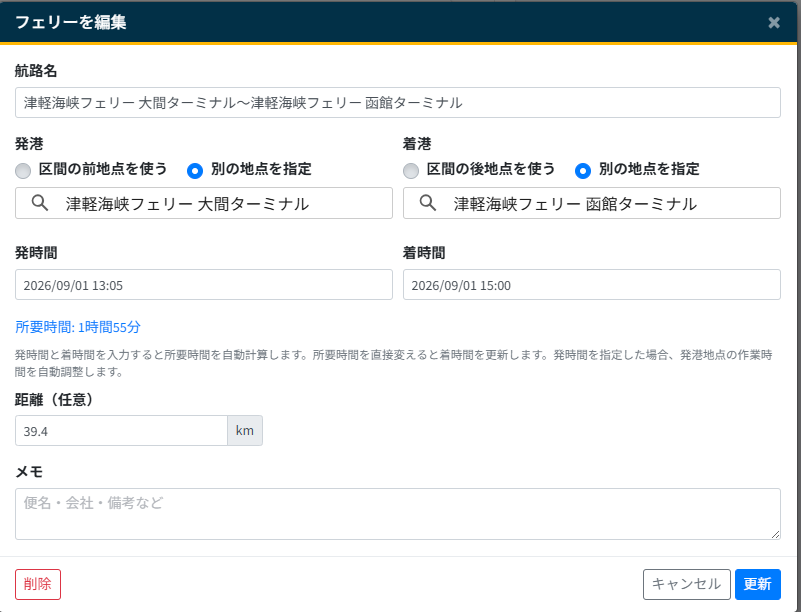801x612 pixels.
Task: Click departure port field 大間ターミナル
Action: [x=204, y=203]
